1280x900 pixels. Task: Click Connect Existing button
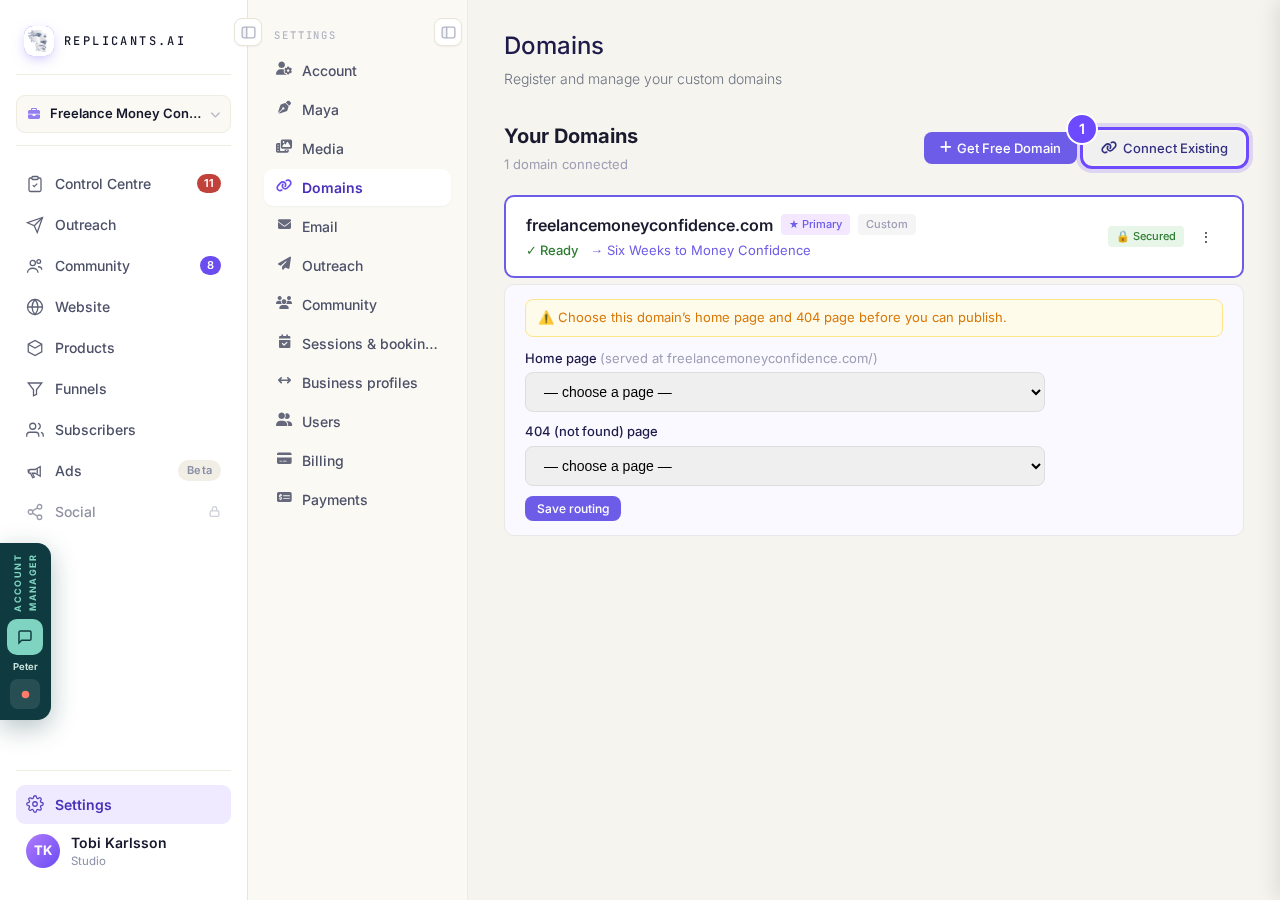click(x=1165, y=148)
